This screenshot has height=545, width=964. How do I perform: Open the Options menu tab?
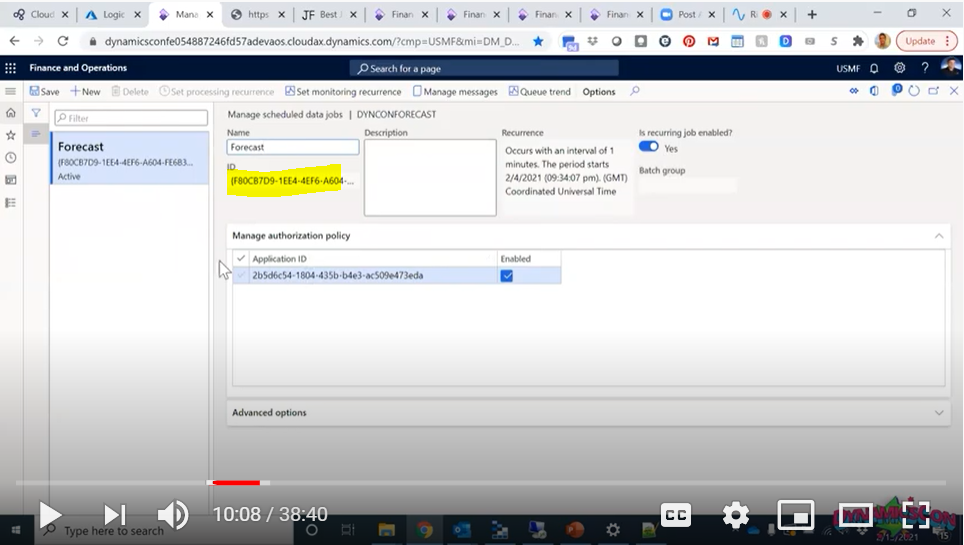599,92
